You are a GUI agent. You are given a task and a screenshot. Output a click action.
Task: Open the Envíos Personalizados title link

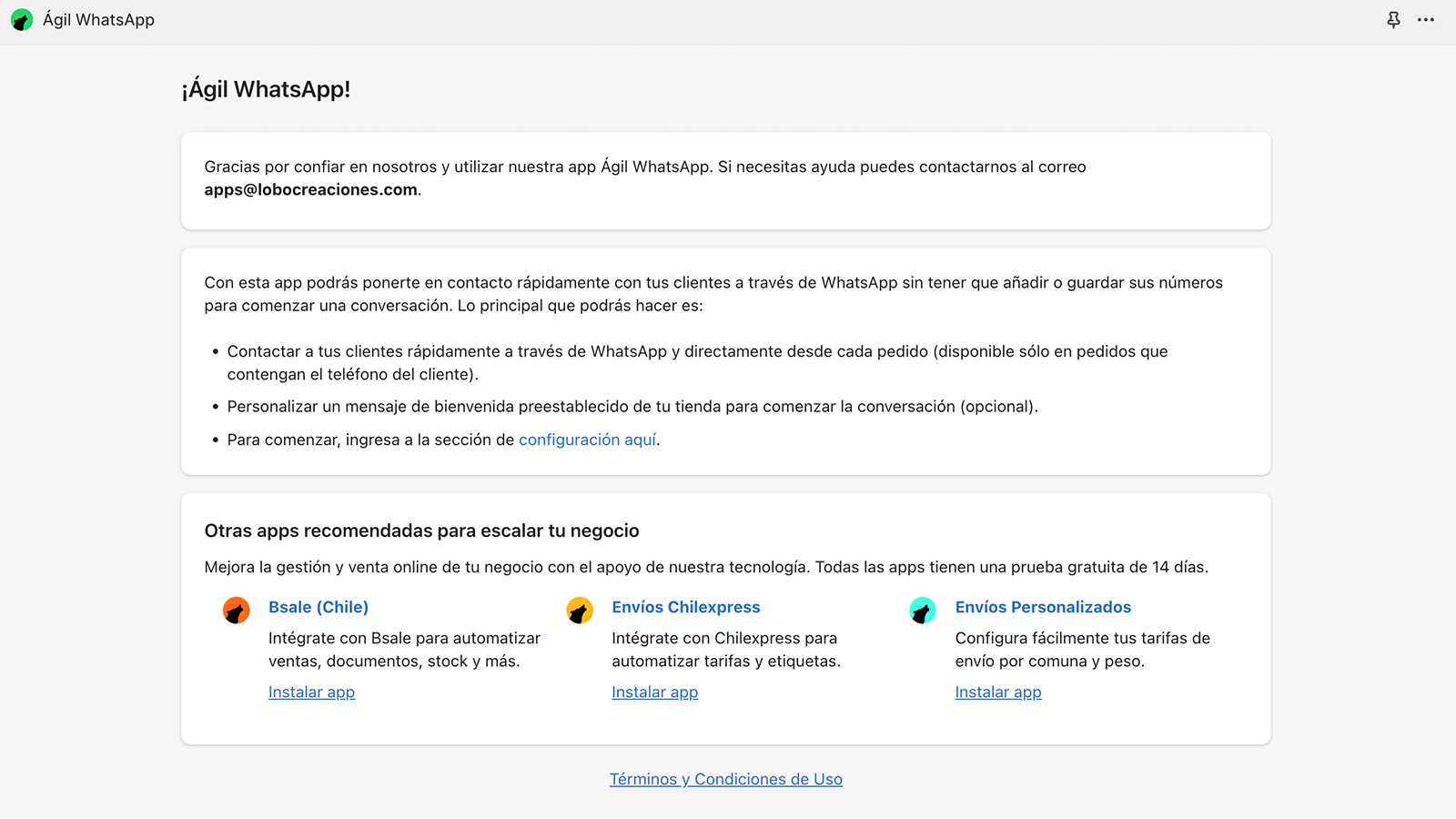tap(1043, 607)
